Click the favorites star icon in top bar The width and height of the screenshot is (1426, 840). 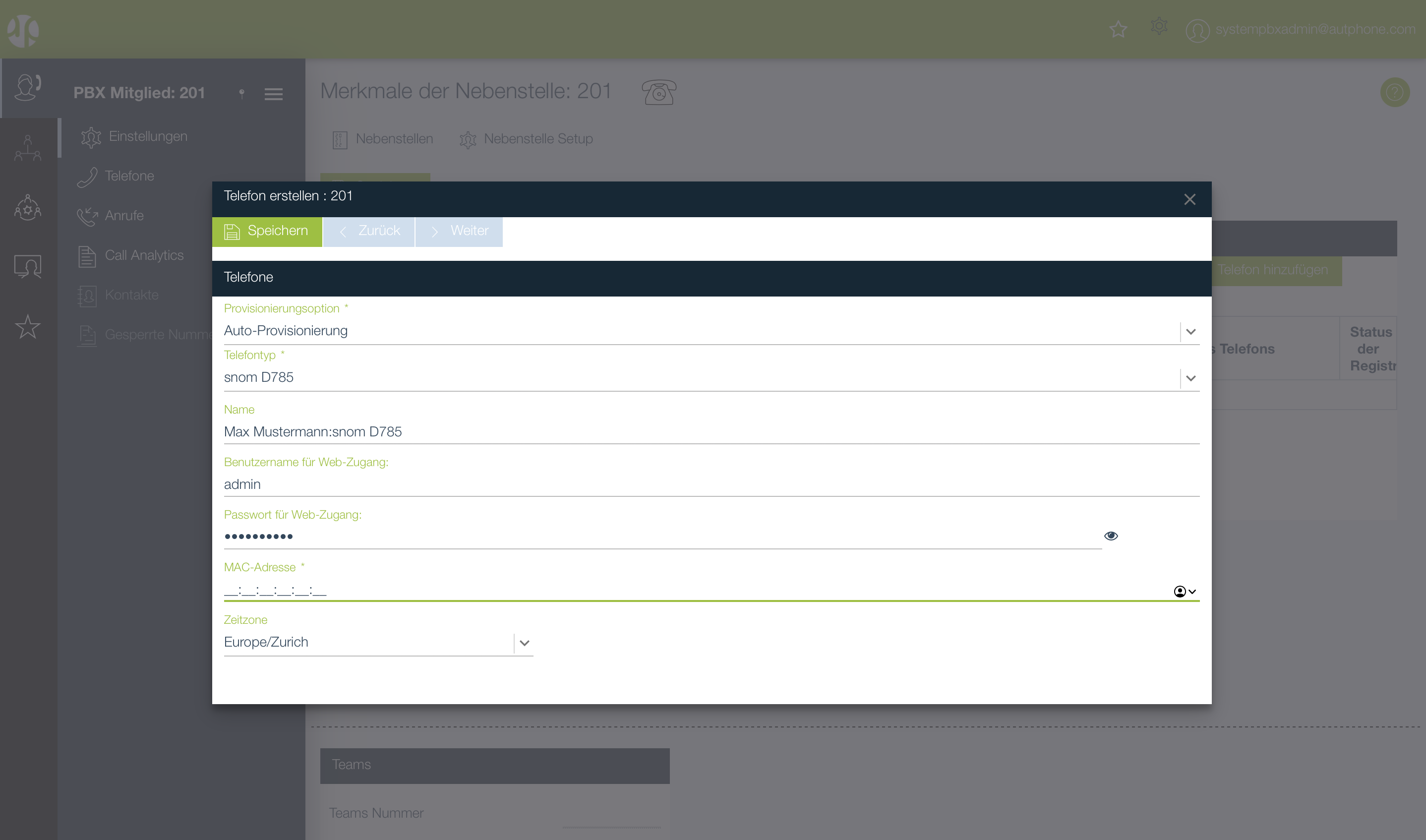point(1118,29)
